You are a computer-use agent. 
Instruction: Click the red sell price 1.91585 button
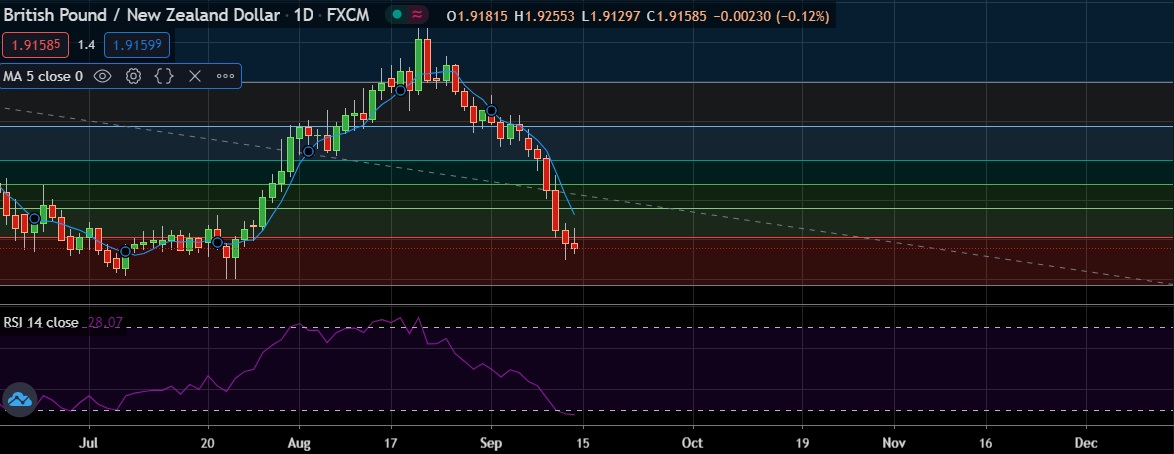point(35,45)
